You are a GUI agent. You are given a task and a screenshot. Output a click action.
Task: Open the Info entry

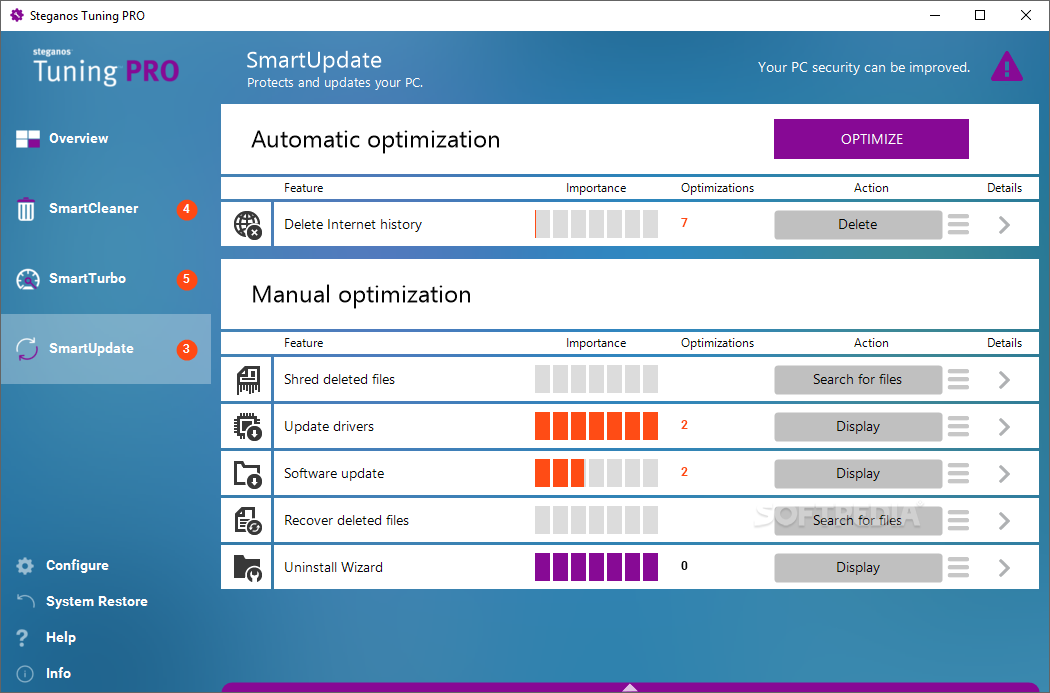[58, 674]
